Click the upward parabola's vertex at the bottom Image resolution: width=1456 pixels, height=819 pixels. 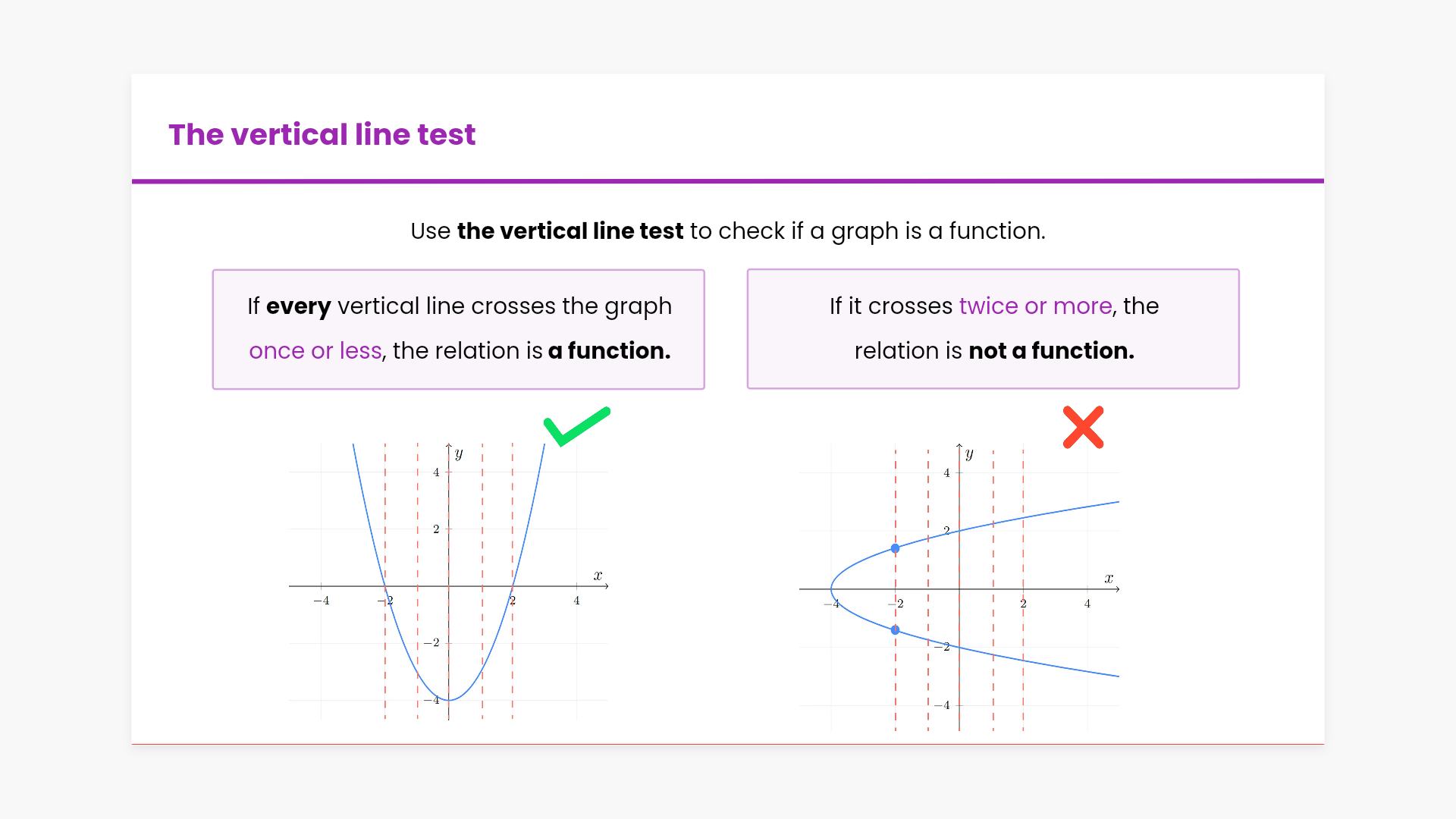[449, 700]
